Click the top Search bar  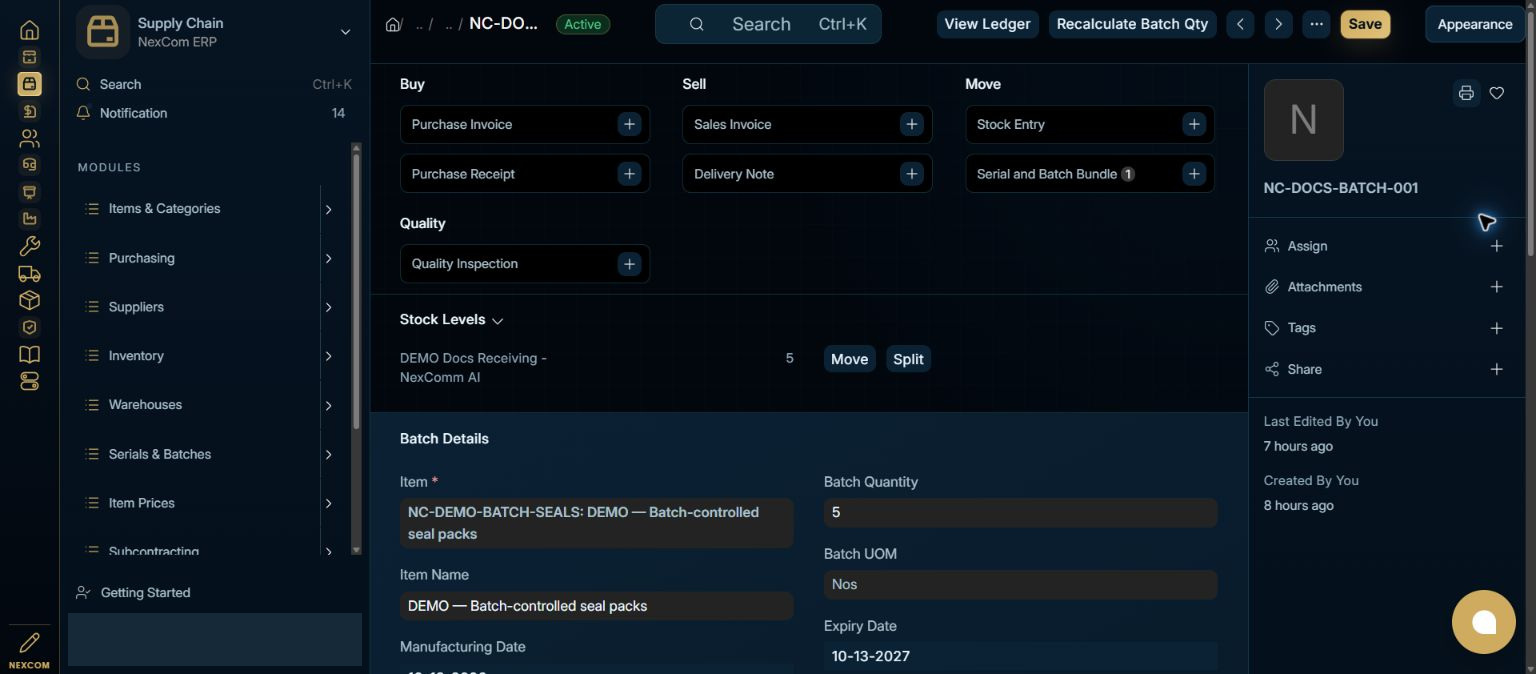768,24
